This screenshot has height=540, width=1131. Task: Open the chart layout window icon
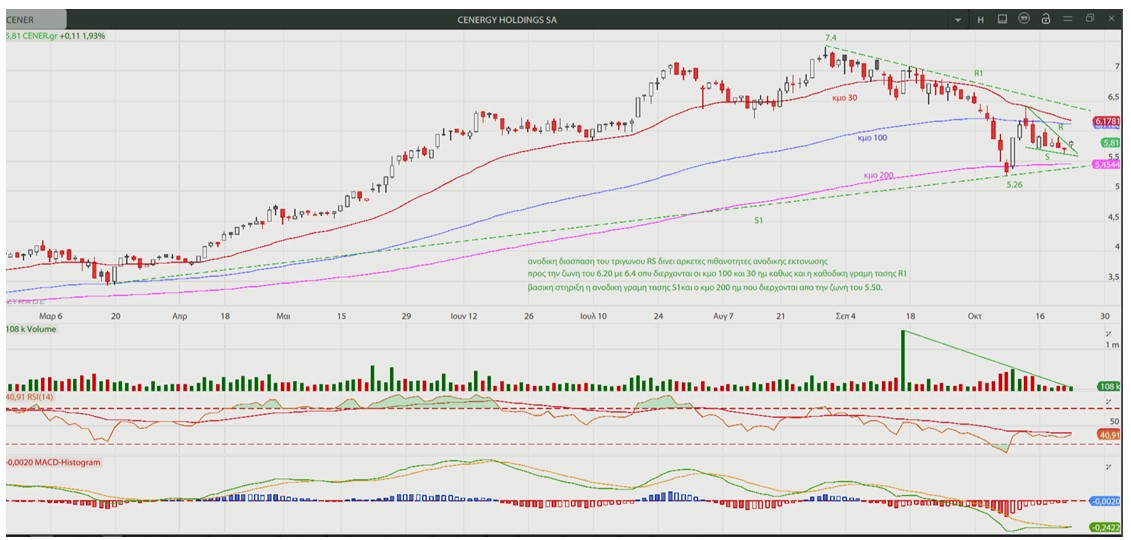(x=1001, y=19)
